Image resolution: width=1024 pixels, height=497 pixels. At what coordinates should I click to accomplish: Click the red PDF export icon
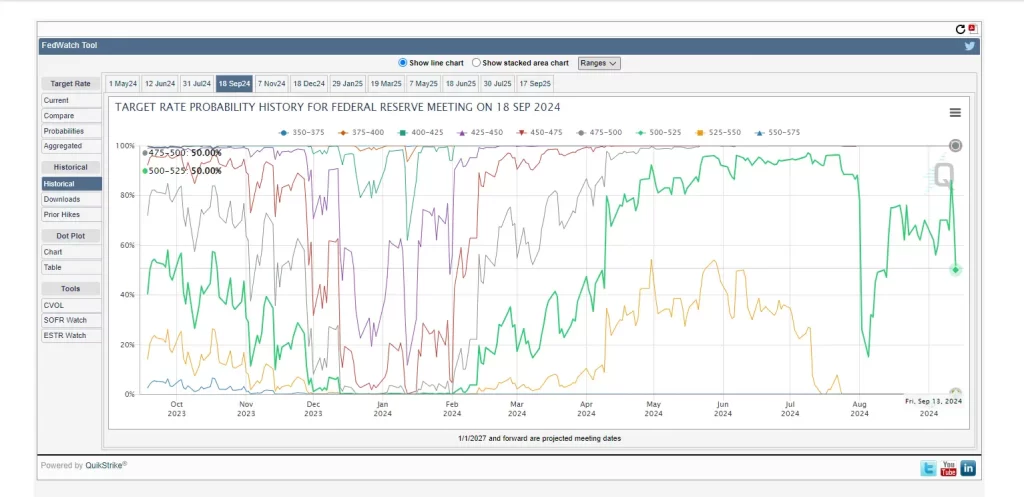(971, 29)
